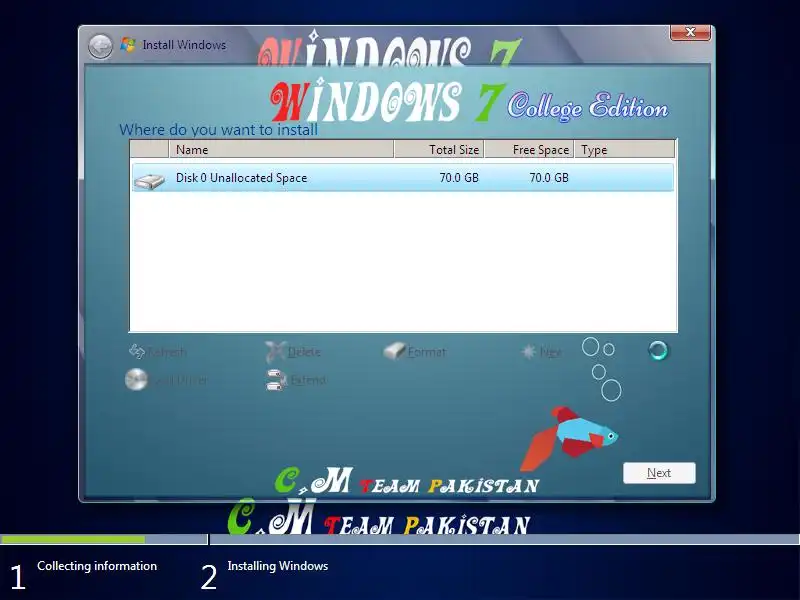Click the Extend link

point(308,381)
